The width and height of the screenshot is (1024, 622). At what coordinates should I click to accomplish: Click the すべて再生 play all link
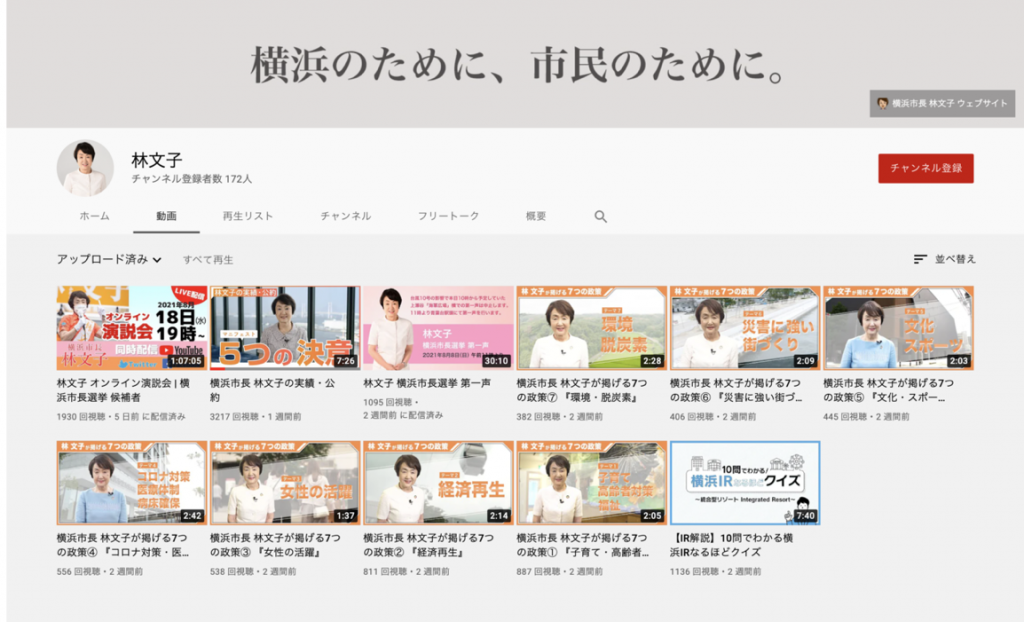208,259
